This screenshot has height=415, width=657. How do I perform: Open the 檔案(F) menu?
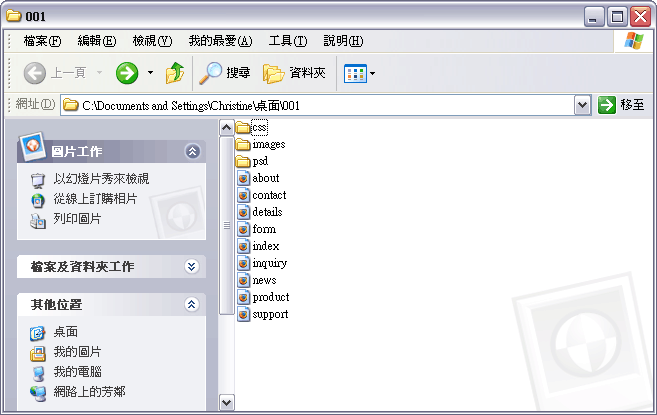point(42,41)
